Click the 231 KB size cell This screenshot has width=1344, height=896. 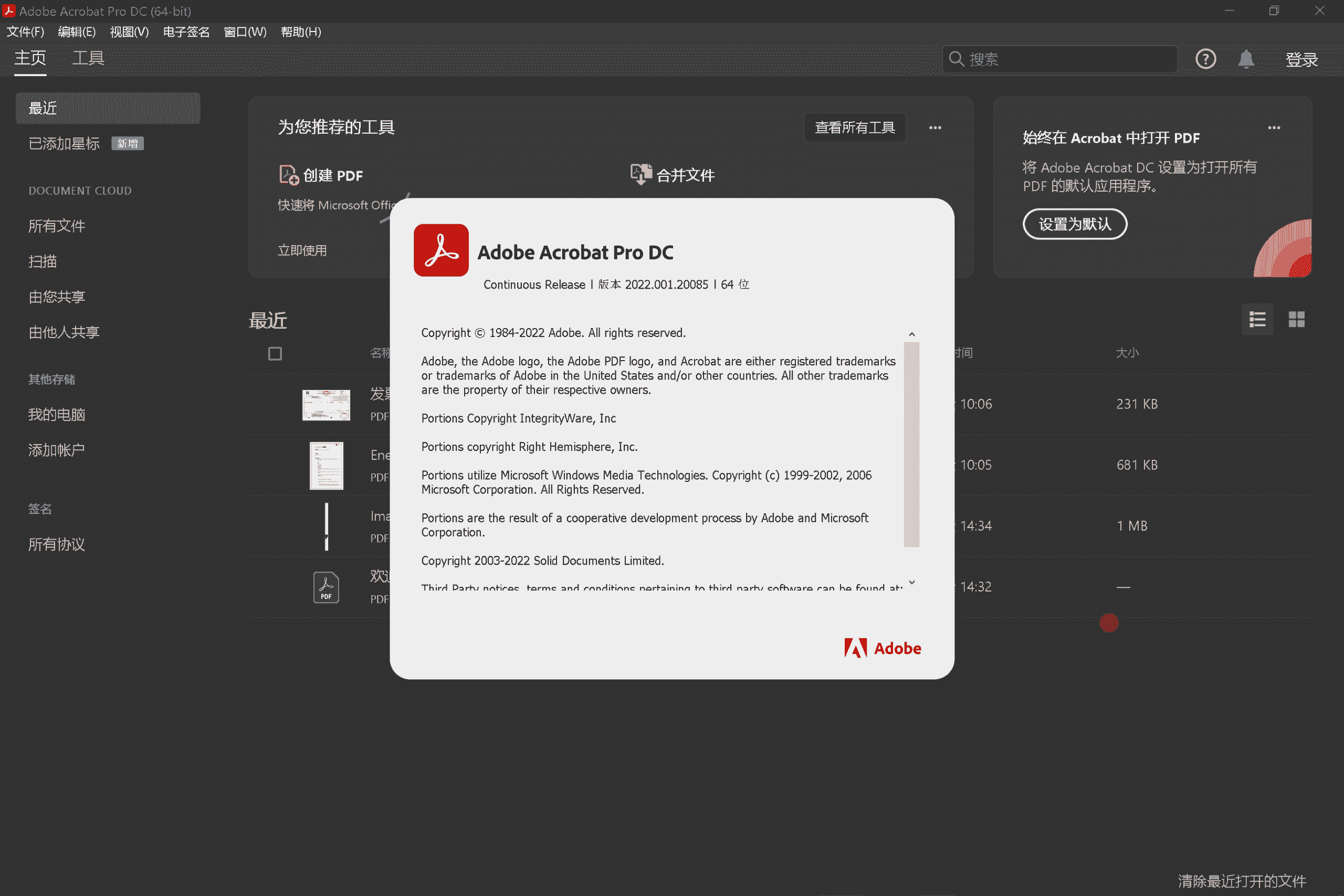pyautogui.click(x=1137, y=404)
